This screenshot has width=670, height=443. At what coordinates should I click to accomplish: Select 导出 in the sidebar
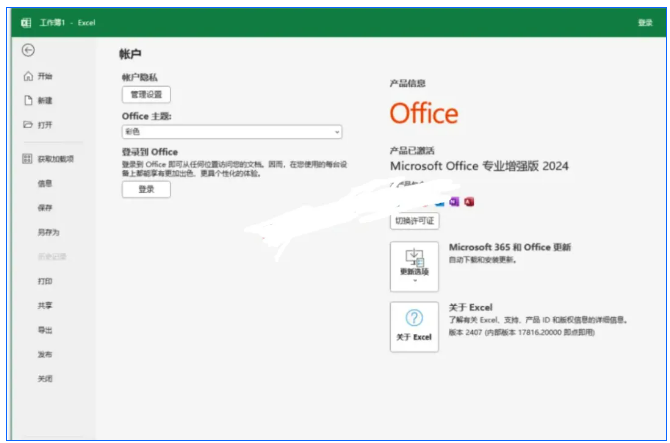[x=45, y=330]
